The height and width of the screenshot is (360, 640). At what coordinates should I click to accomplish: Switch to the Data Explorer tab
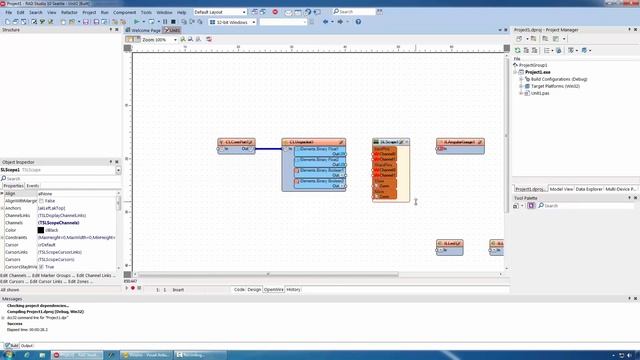[589, 189]
